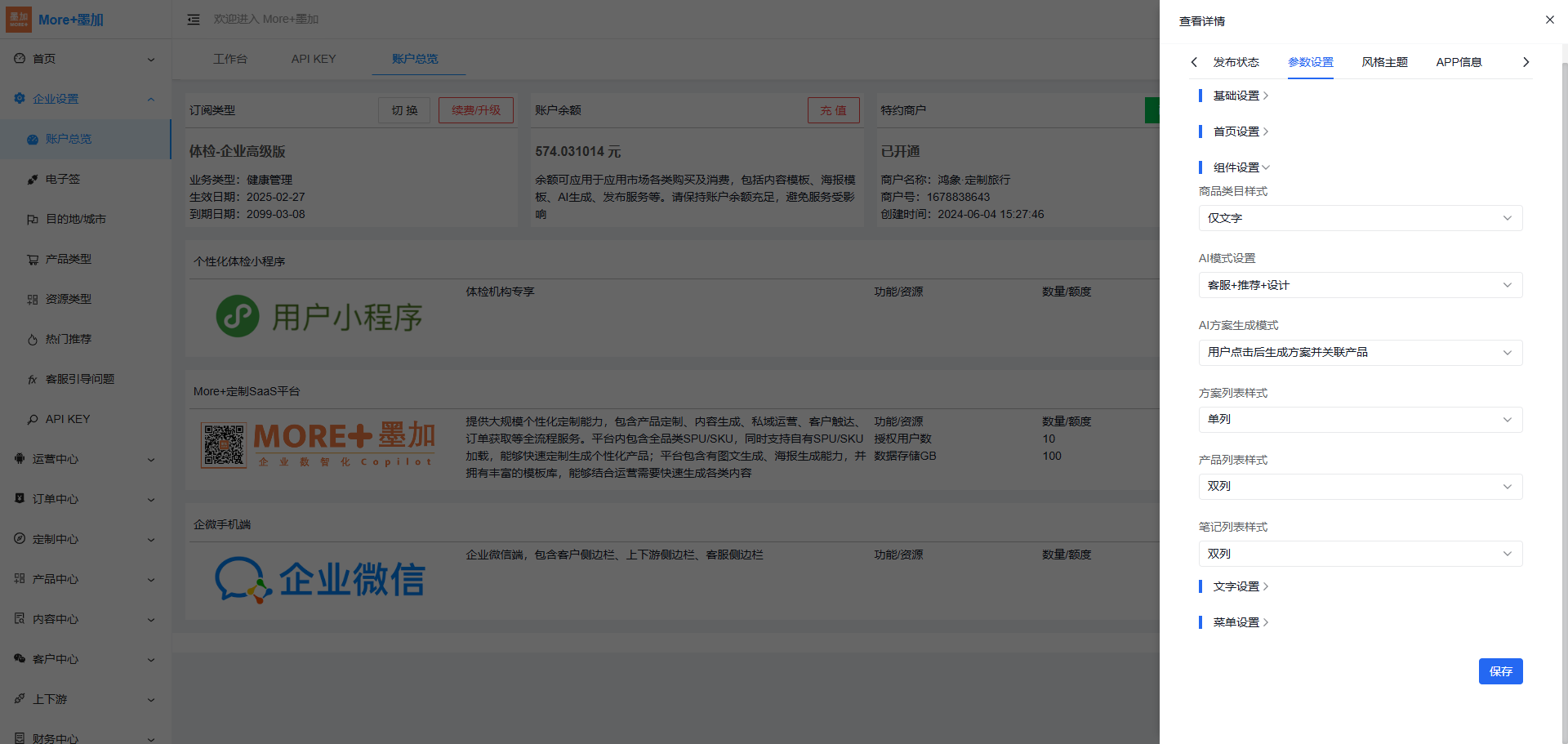Image resolution: width=1568 pixels, height=744 pixels.
Task: Click the 保存 button
Action: click(x=1500, y=671)
